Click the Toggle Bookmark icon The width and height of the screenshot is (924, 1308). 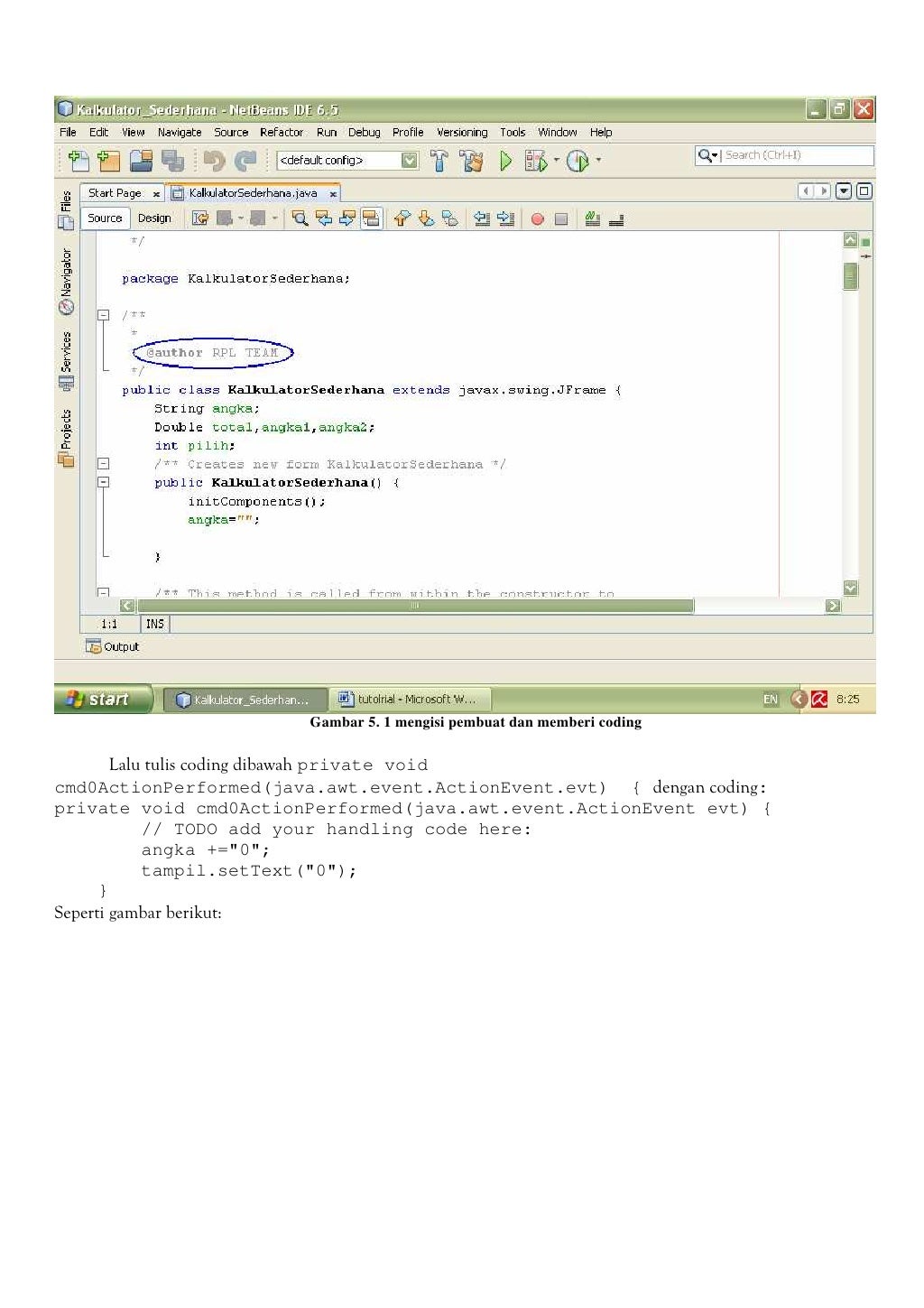(x=449, y=218)
